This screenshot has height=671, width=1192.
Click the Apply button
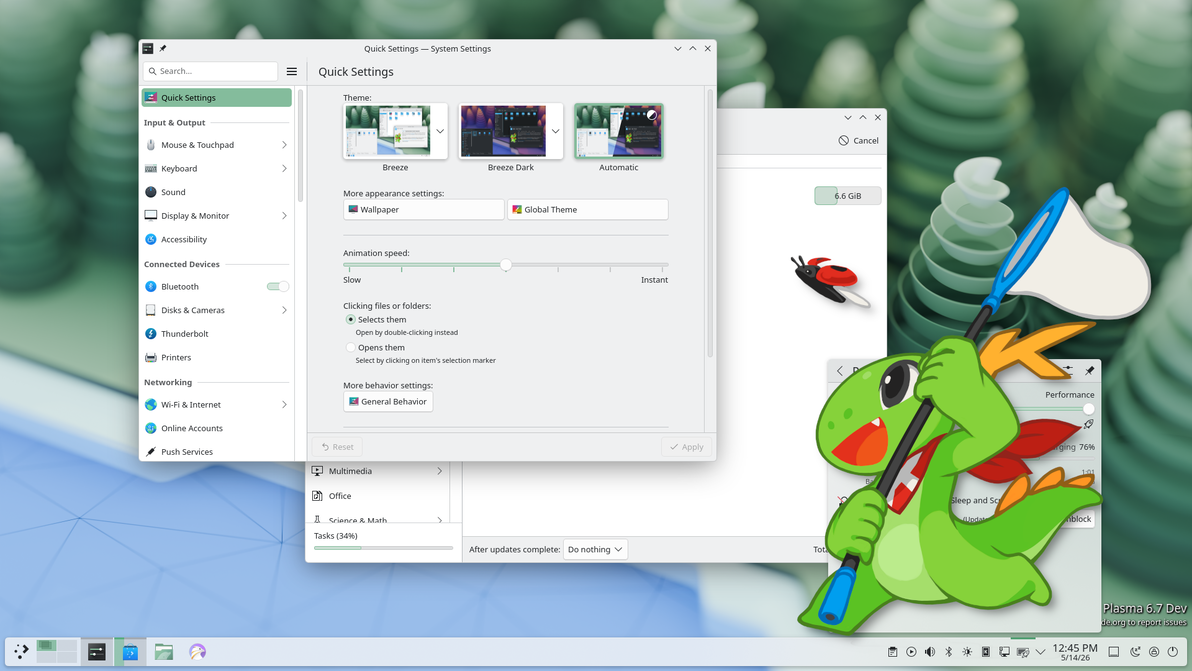(x=686, y=447)
